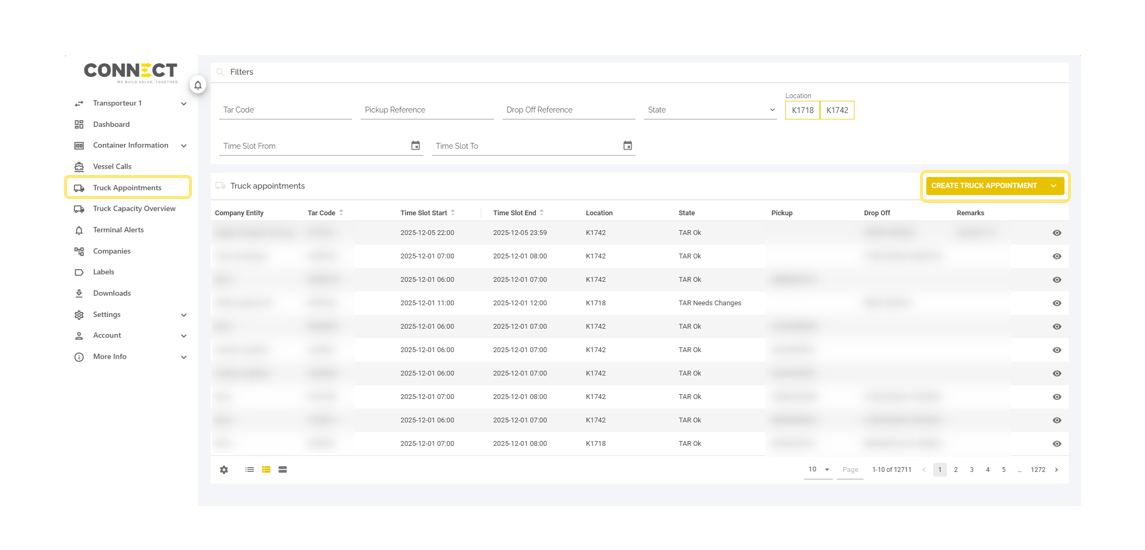Open table settings gear icon
The image size is (1145, 550).
pos(224,470)
